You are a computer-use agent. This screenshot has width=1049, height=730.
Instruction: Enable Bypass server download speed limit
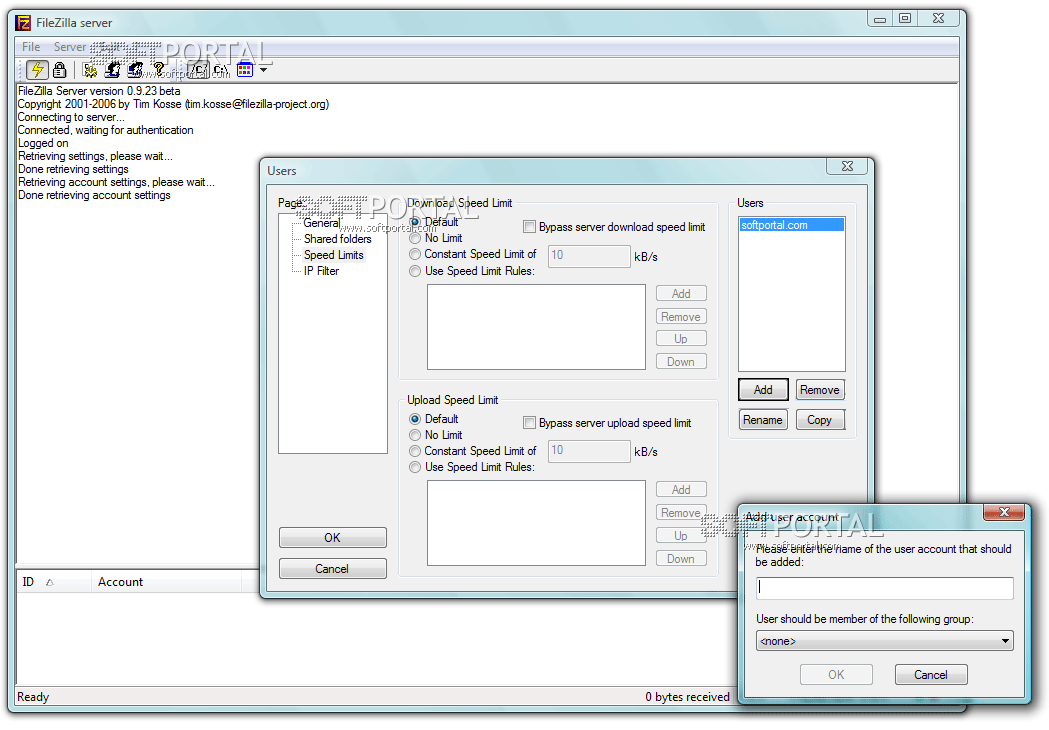(529, 227)
